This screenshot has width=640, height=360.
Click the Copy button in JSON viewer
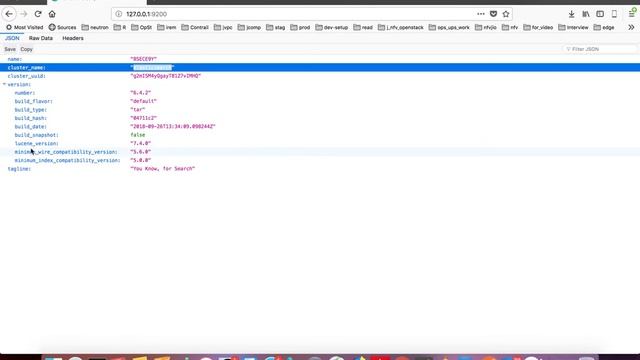pos(27,49)
